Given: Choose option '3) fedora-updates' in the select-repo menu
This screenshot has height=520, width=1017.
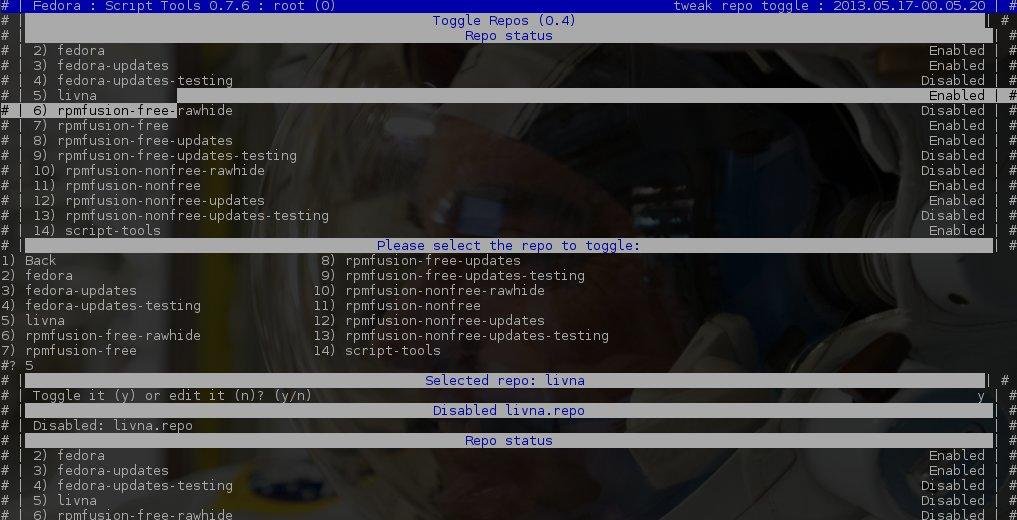Looking at the screenshot, I should (69, 290).
